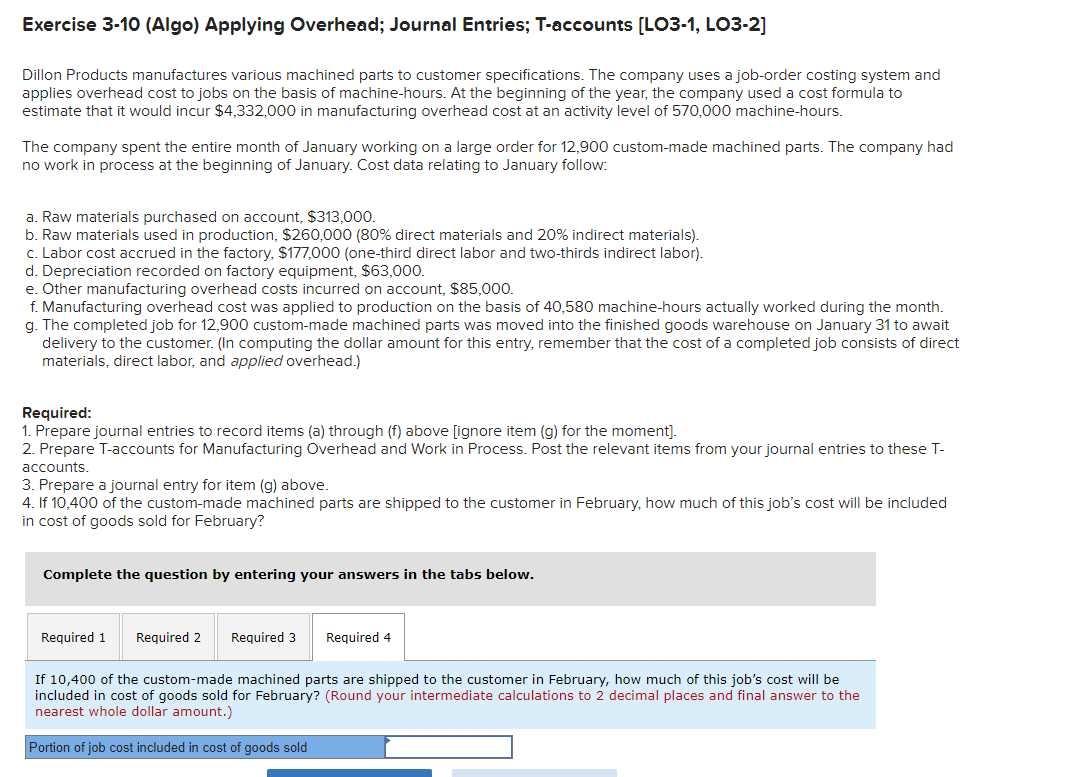The image size is (1086, 777).
Task: Click the dark blue button below the answer field
Action: coord(349,773)
